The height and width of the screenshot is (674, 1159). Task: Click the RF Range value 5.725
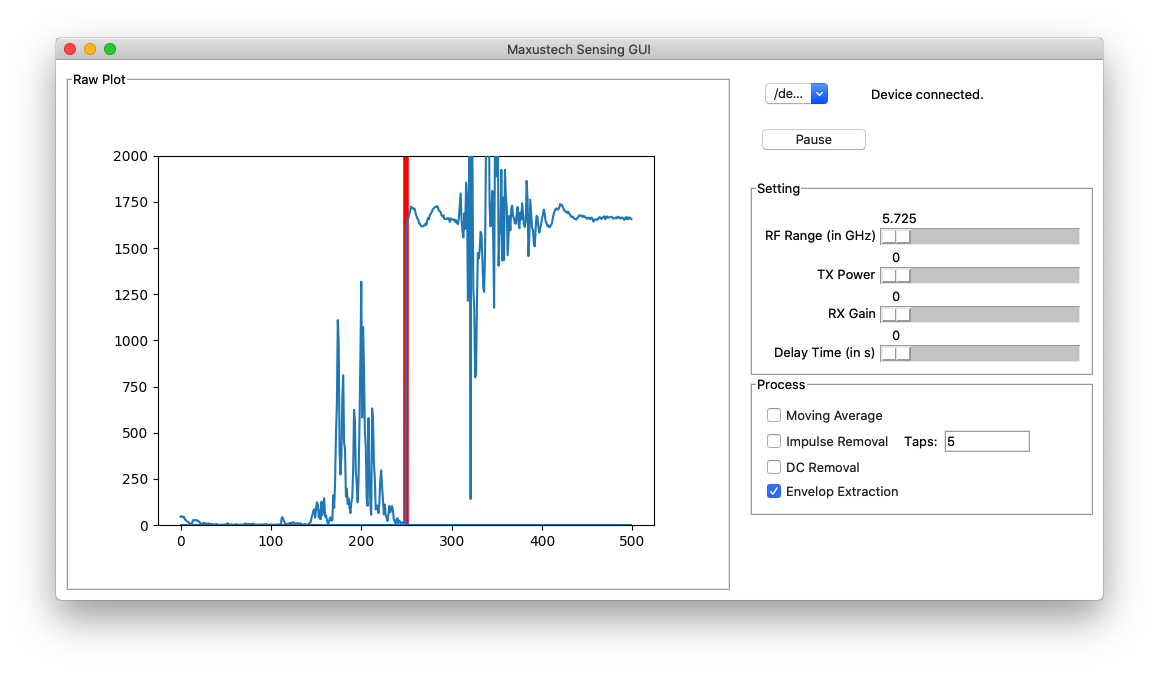click(899, 219)
